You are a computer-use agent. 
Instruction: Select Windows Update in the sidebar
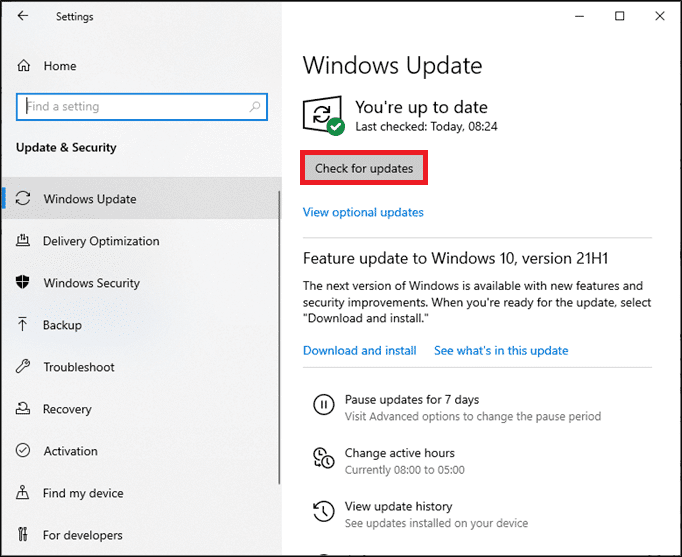click(90, 199)
